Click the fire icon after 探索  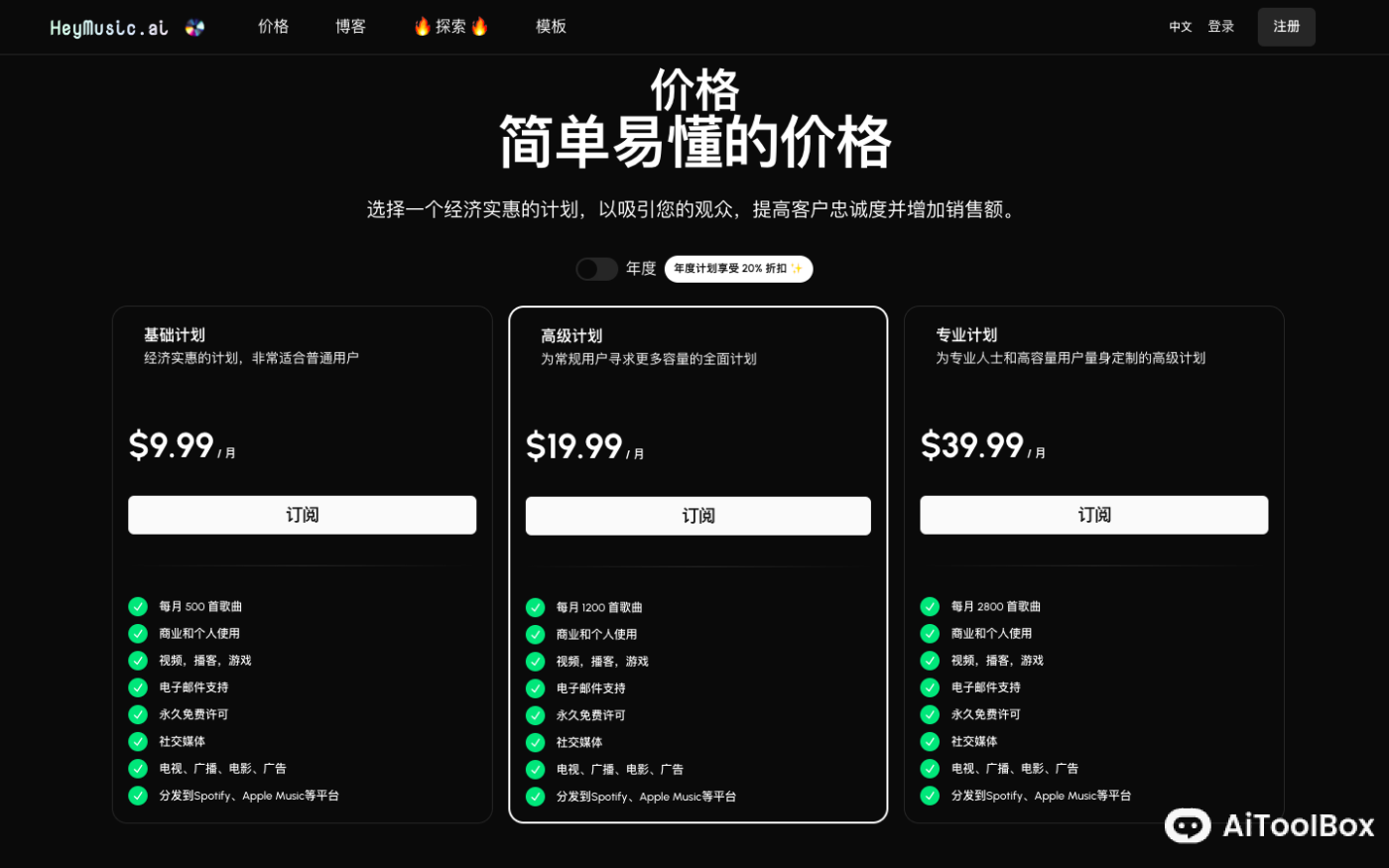pos(479,27)
